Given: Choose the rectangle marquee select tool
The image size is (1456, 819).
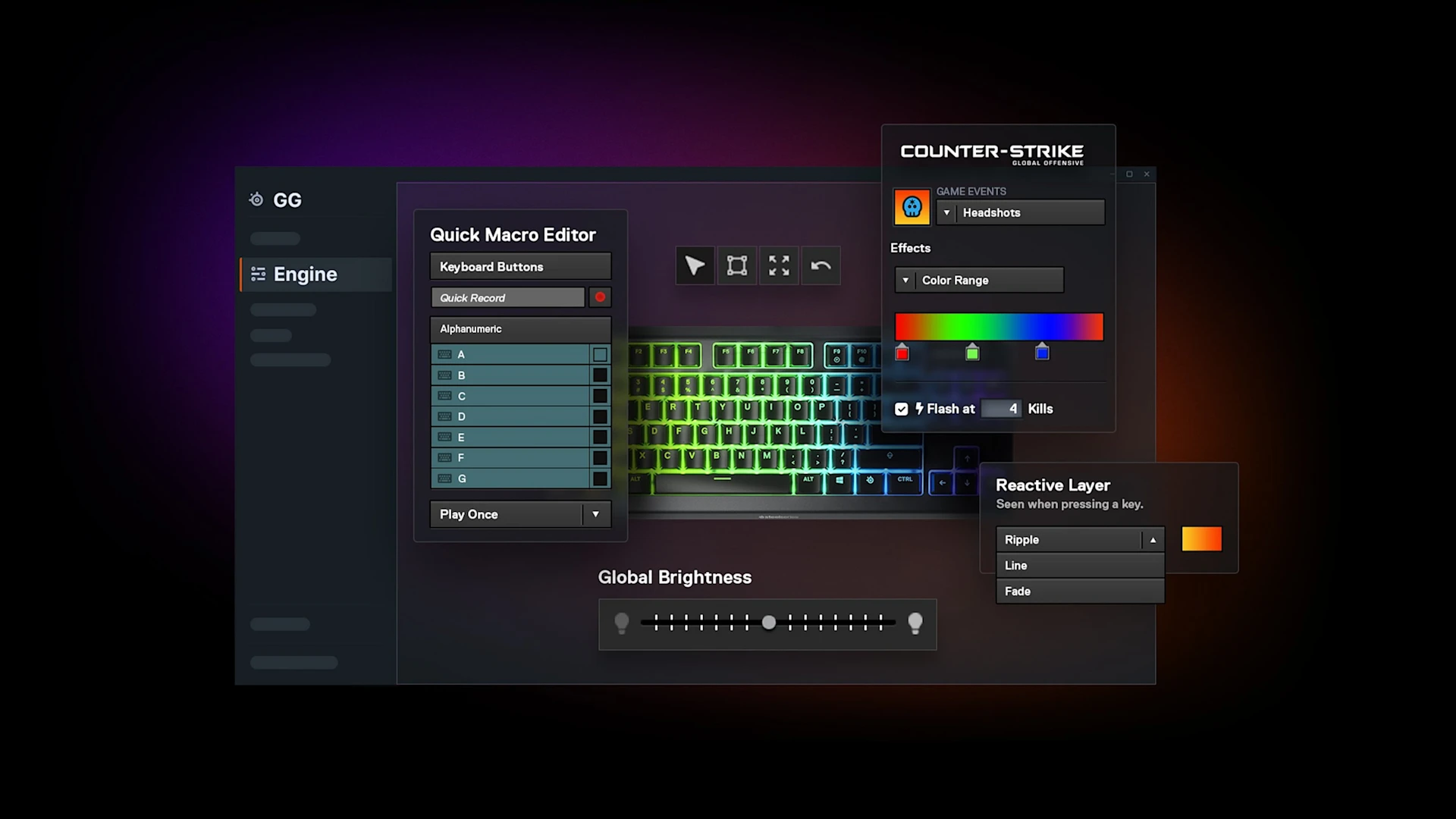Looking at the screenshot, I should pyautogui.click(x=737, y=266).
